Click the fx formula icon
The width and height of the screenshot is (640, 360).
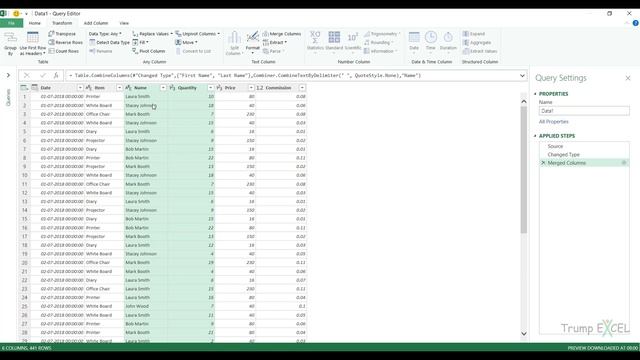56,75
